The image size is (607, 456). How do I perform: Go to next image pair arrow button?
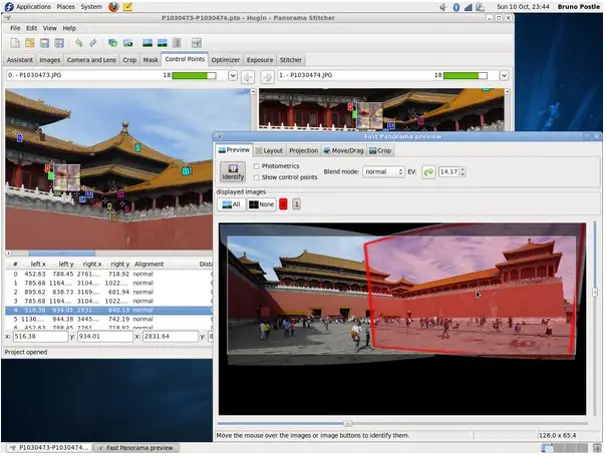pyautogui.click(x=267, y=77)
